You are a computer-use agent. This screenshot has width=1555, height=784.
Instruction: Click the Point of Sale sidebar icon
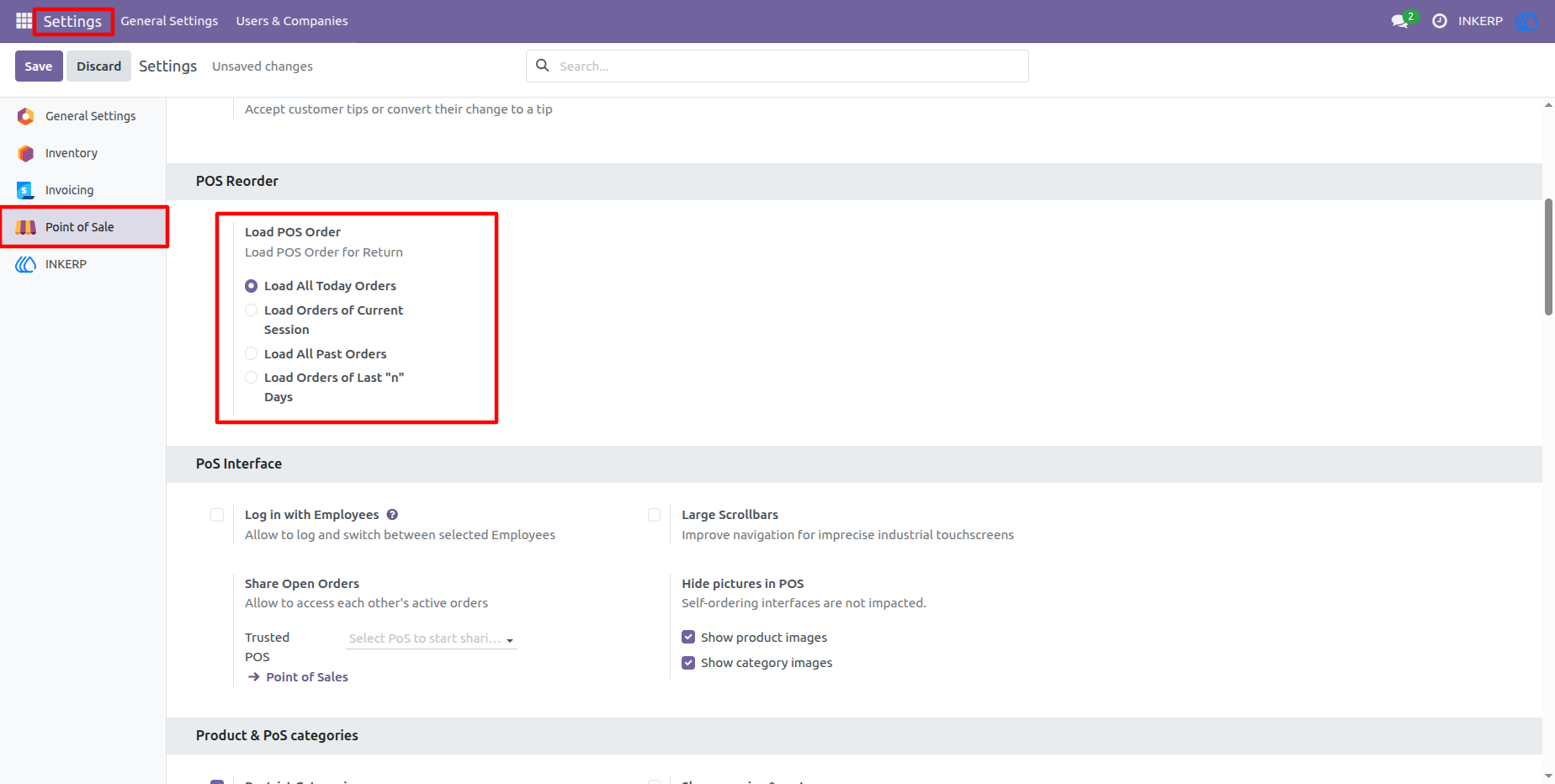coord(26,227)
